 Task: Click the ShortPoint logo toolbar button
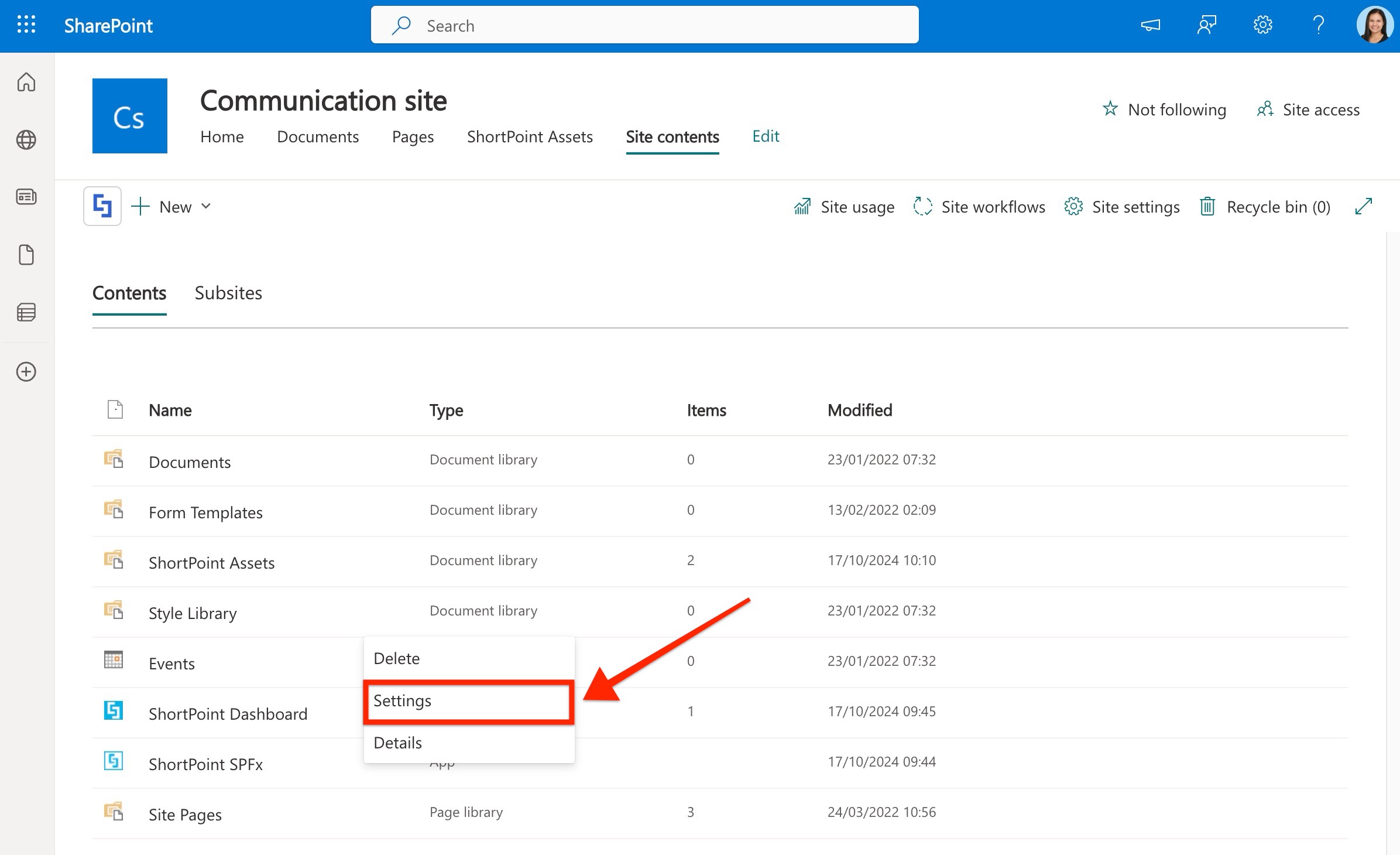pos(102,206)
